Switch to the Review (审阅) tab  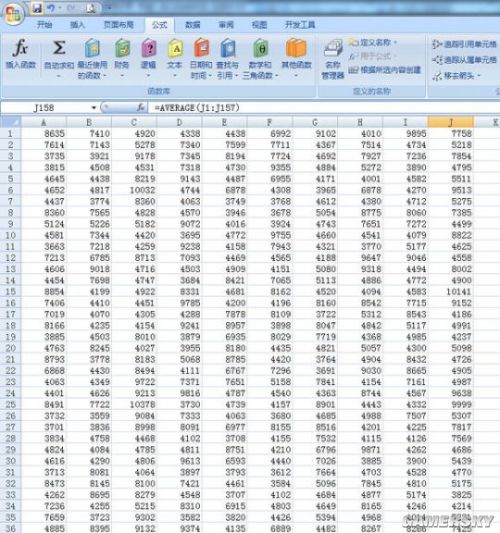point(226,24)
